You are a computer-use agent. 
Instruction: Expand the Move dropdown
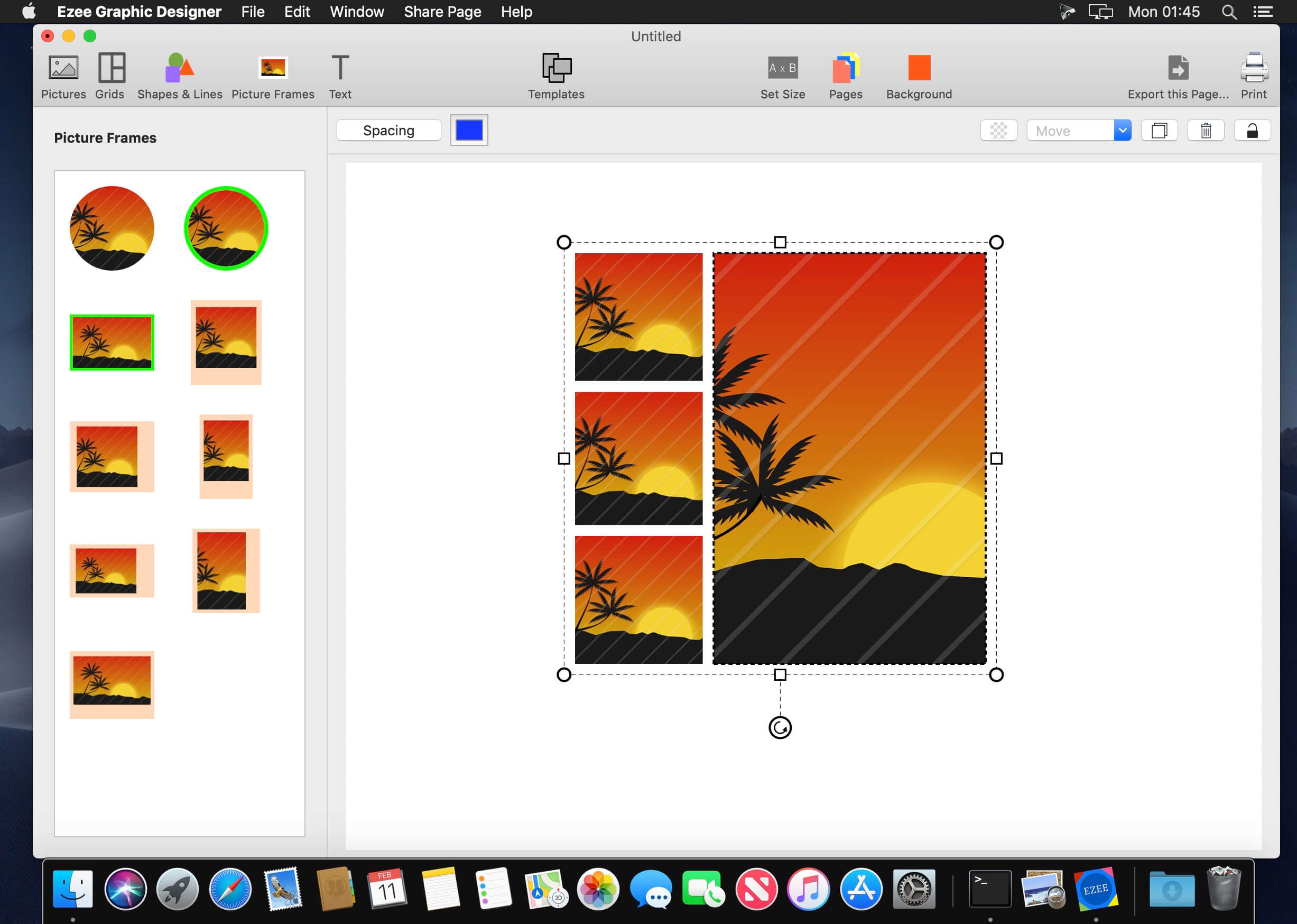1122,130
